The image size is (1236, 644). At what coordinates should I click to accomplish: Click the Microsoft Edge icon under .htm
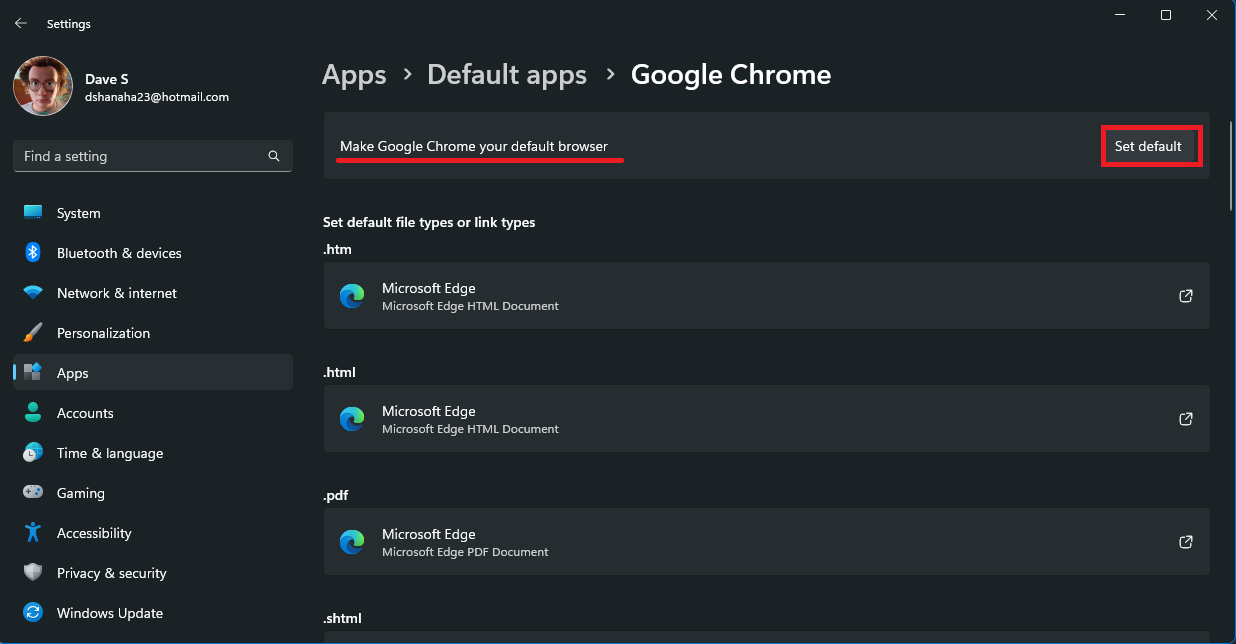click(352, 296)
